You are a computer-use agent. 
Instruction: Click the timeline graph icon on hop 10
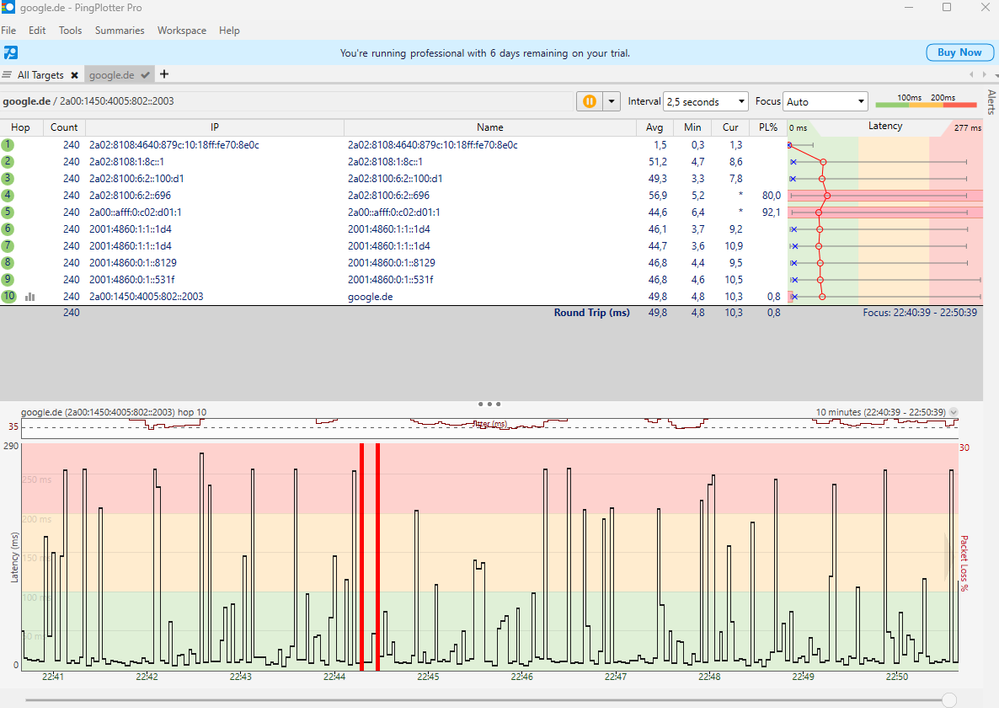pos(30,296)
